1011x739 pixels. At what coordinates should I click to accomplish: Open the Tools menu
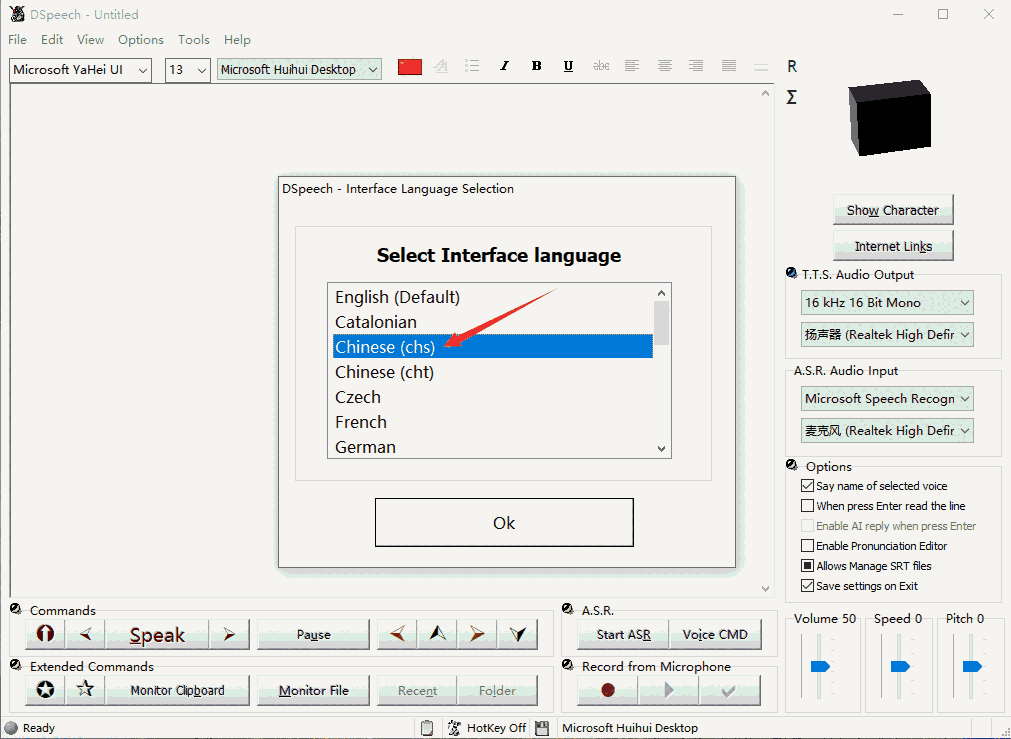tap(194, 40)
